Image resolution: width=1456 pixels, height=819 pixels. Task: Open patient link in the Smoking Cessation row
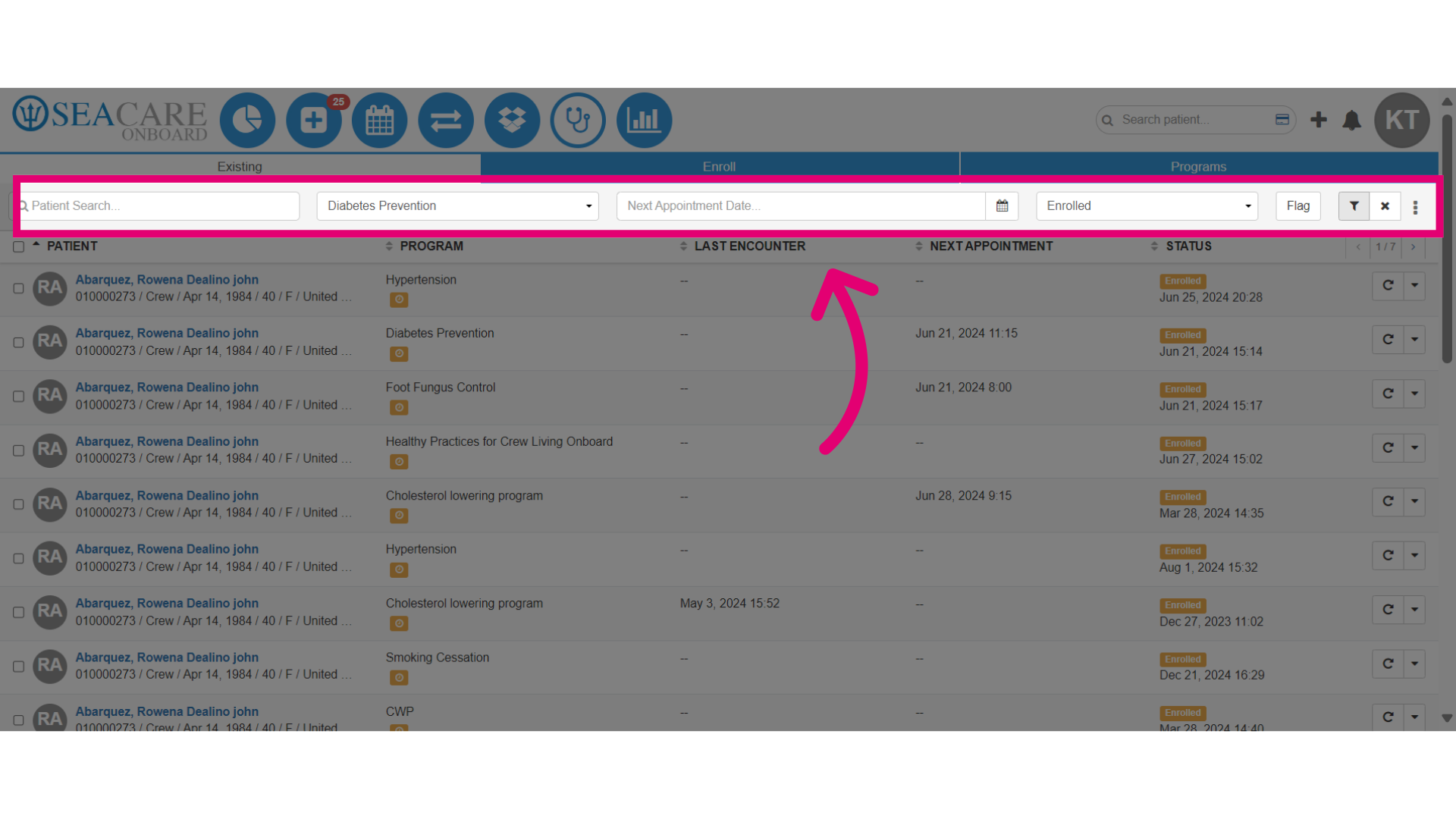tap(167, 657)
